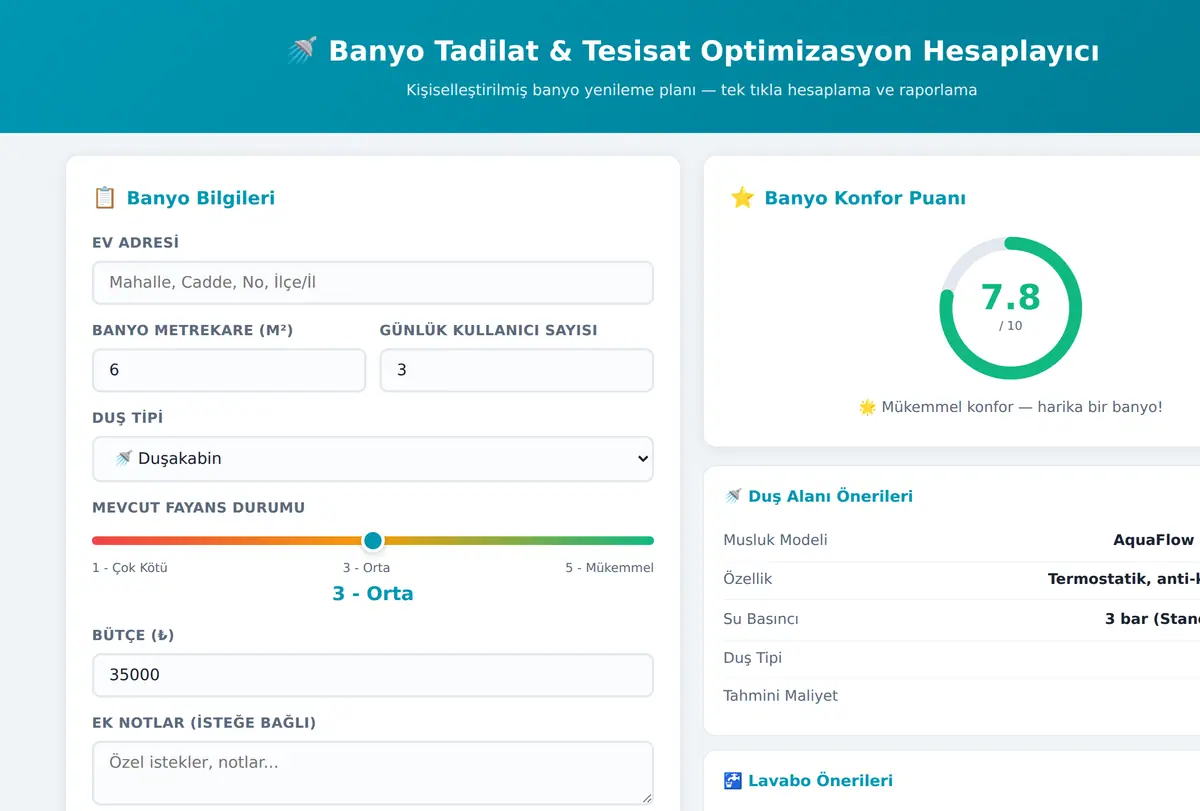1200x811 pixels.
Task: Click the "Tahmini Maliyet" row label
Action: pyautogui.click(x=780, y=696)
